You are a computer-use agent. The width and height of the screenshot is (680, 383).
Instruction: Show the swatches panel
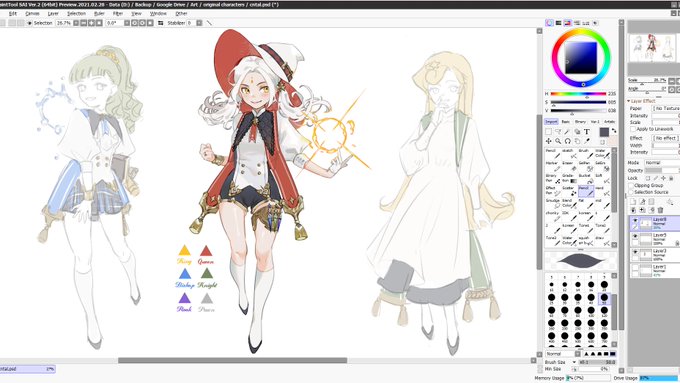coord(586,23)
